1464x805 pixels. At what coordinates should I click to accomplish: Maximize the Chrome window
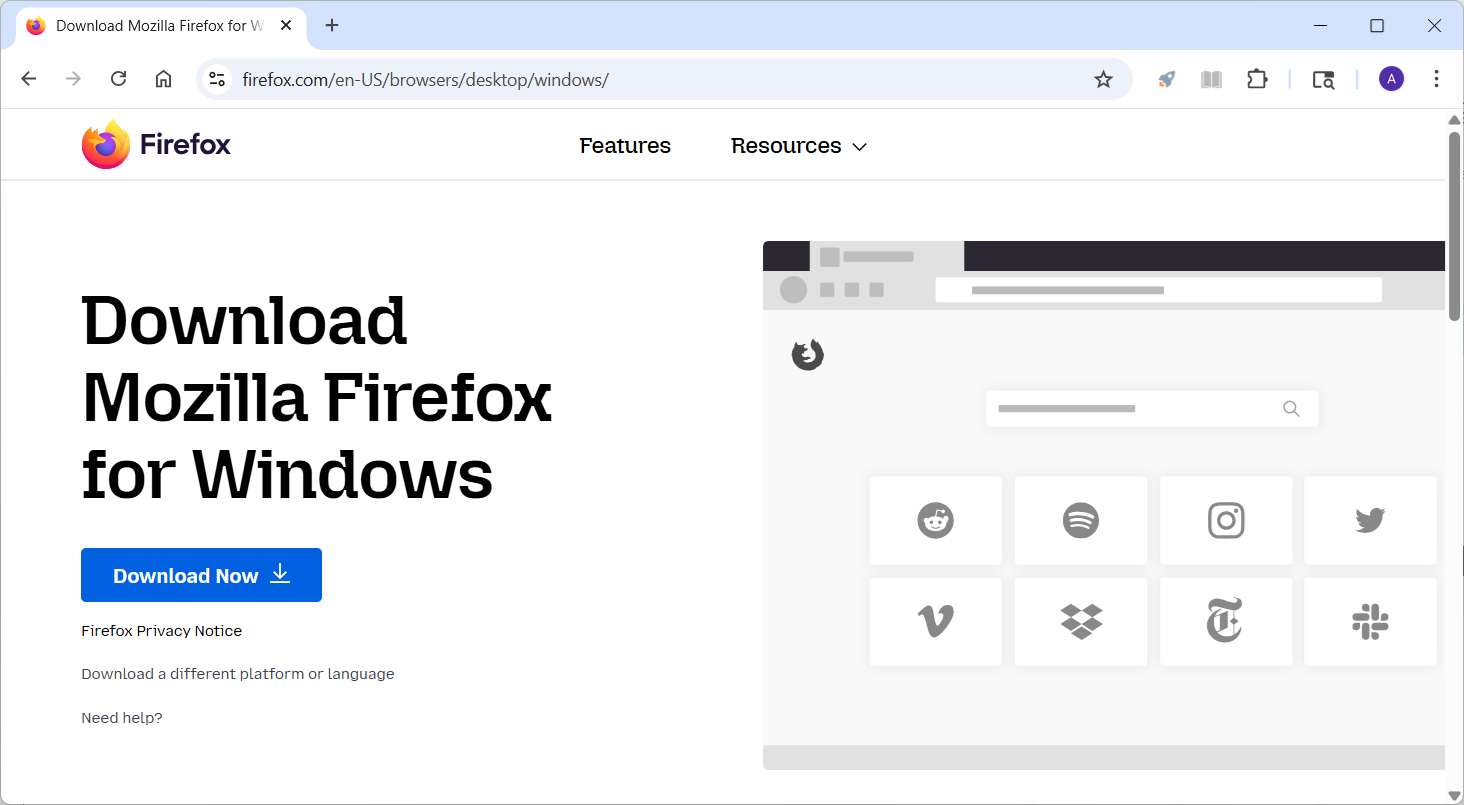point(1377,25)
